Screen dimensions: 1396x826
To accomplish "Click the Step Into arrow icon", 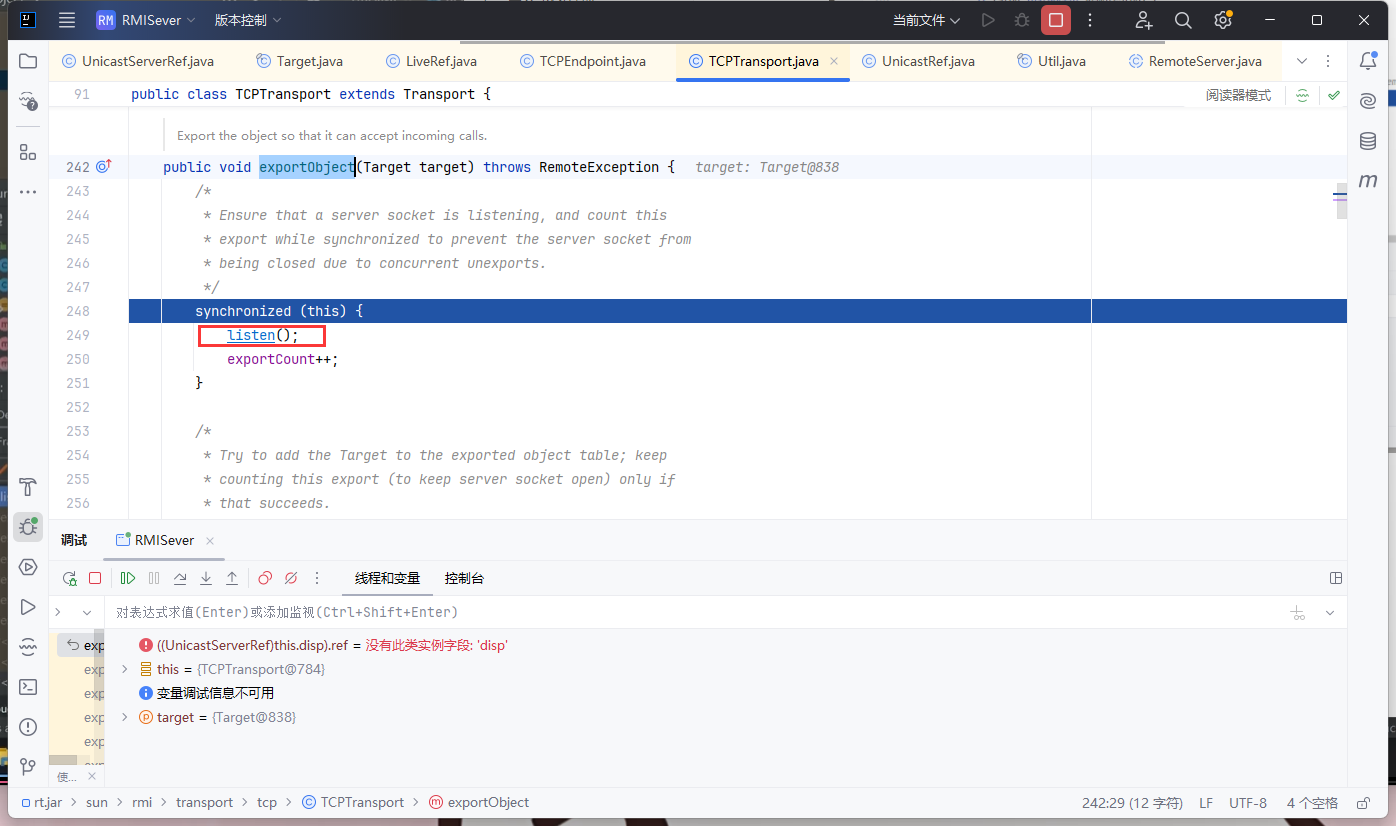I will [x=206, y=578].
